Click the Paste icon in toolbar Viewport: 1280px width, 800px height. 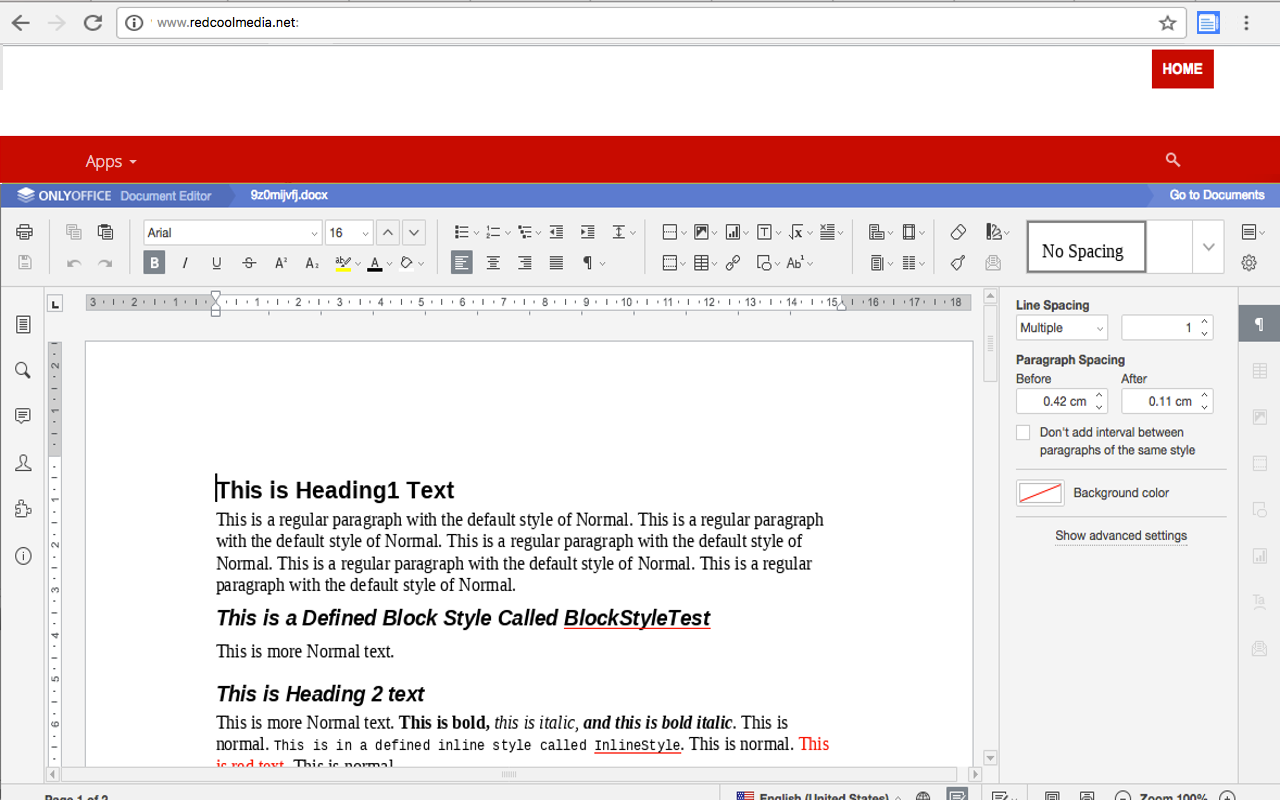point(105,232)
